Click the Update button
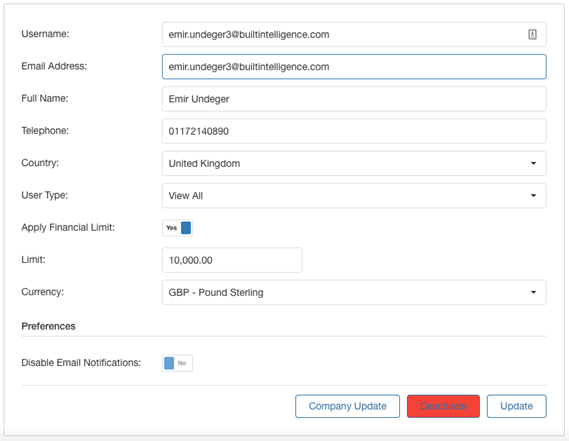The image size is (569, 441). coord(516,406)
